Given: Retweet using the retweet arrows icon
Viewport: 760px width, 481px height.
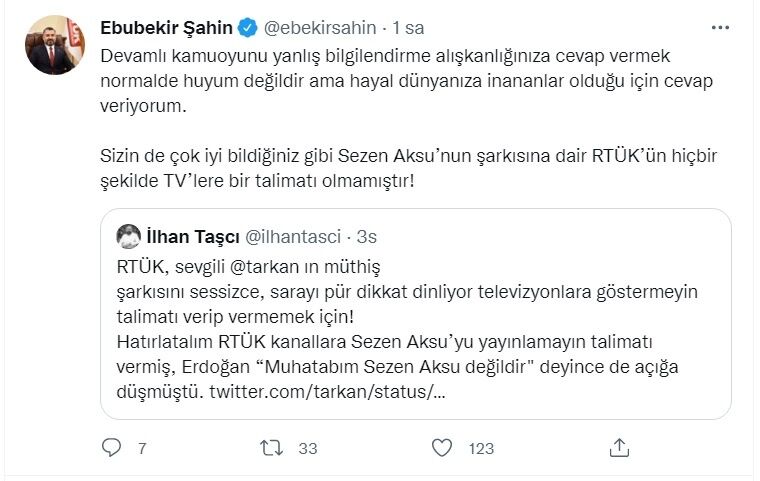Looking at the screenshot, I should (270, 448).
